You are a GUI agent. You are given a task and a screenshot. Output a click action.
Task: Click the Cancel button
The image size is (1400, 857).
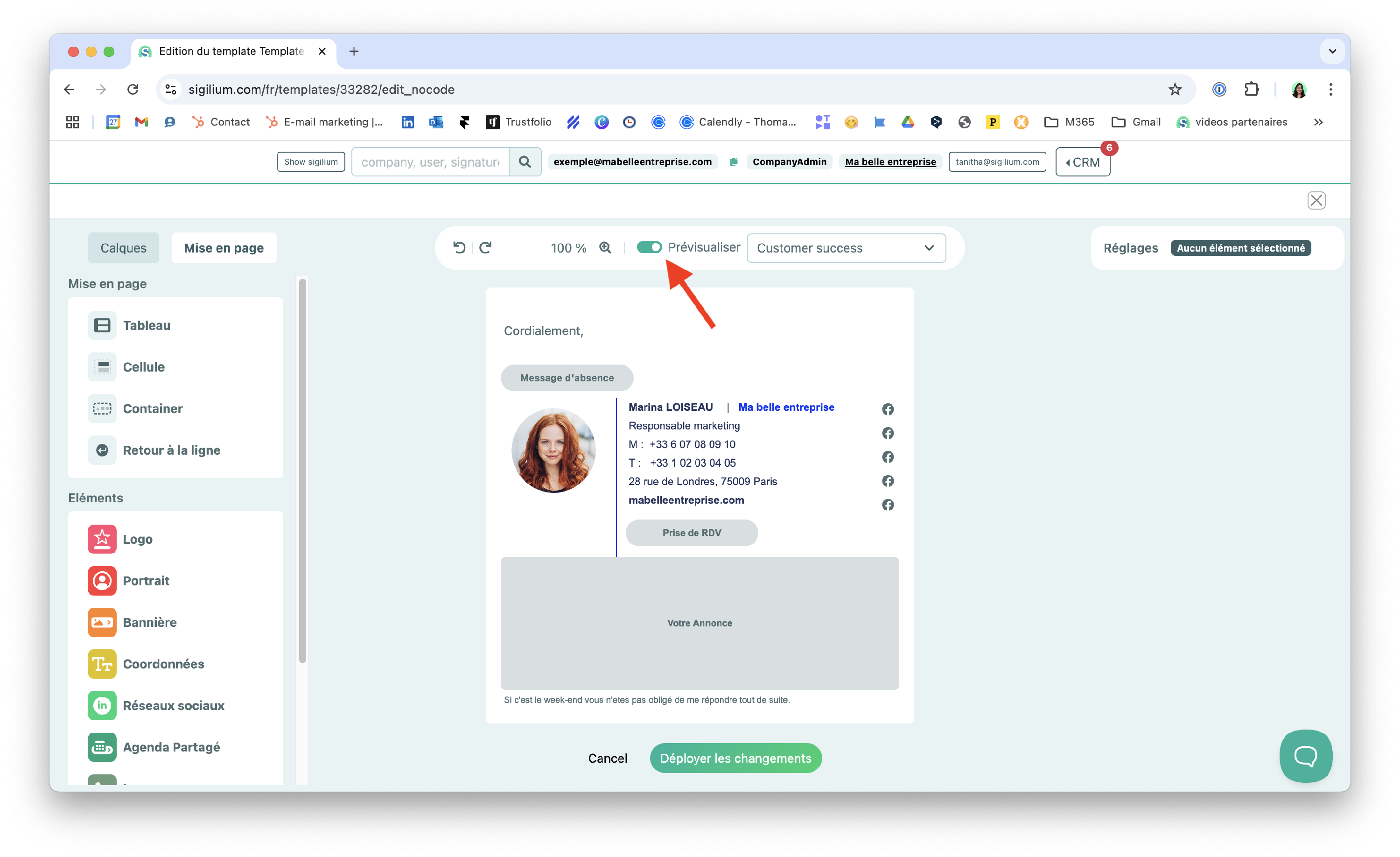pos(608,758)
